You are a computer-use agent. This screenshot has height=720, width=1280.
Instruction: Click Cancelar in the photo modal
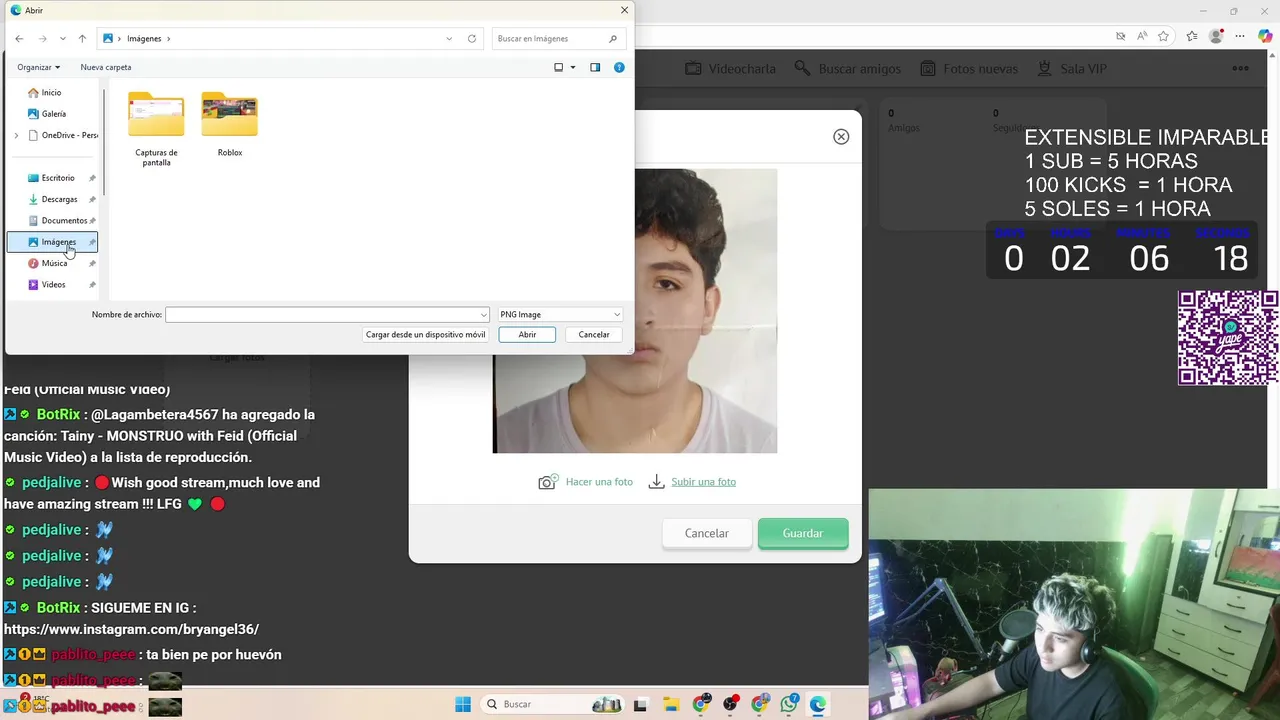(707, 533)
